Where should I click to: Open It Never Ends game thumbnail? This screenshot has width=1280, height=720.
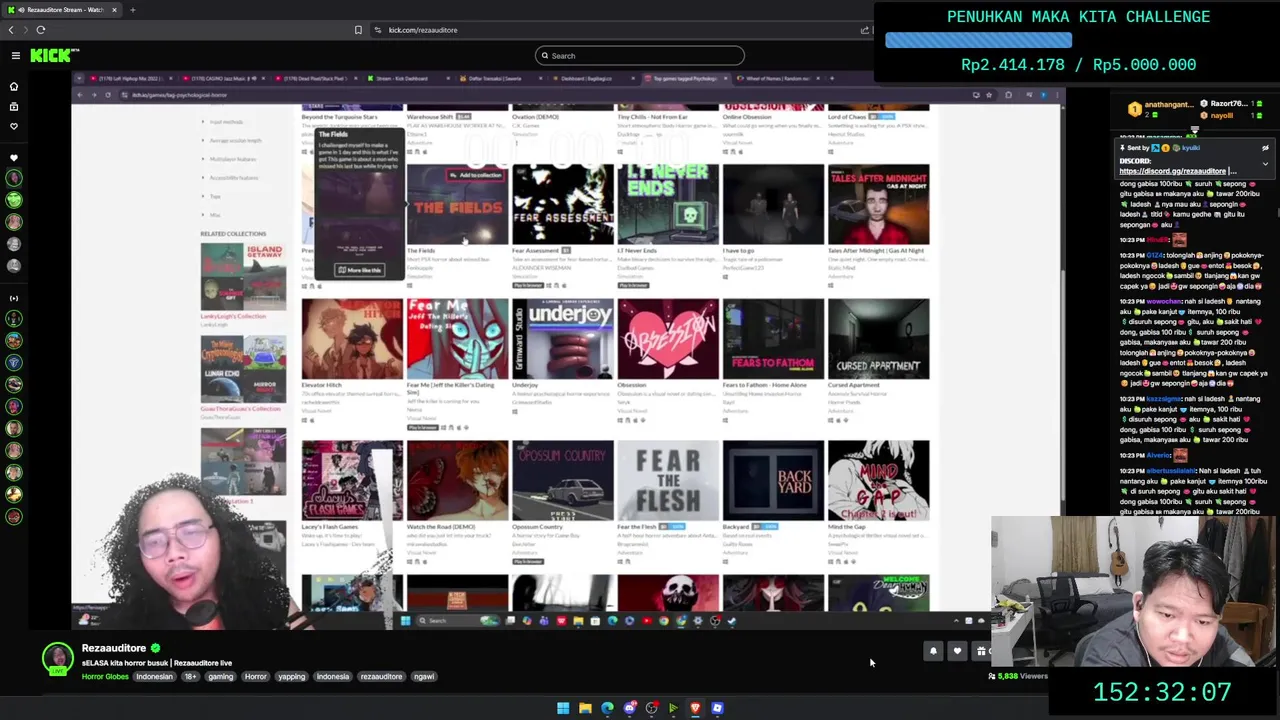tap(668, 204)
